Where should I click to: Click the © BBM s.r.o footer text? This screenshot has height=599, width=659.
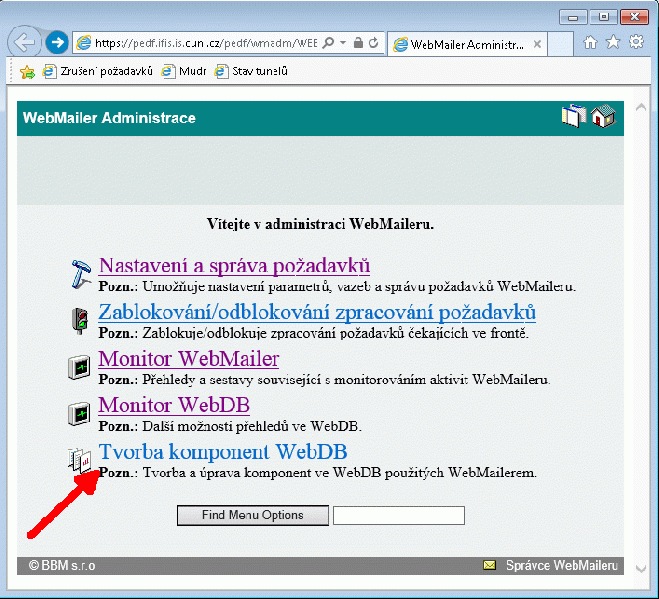(62, 565)
